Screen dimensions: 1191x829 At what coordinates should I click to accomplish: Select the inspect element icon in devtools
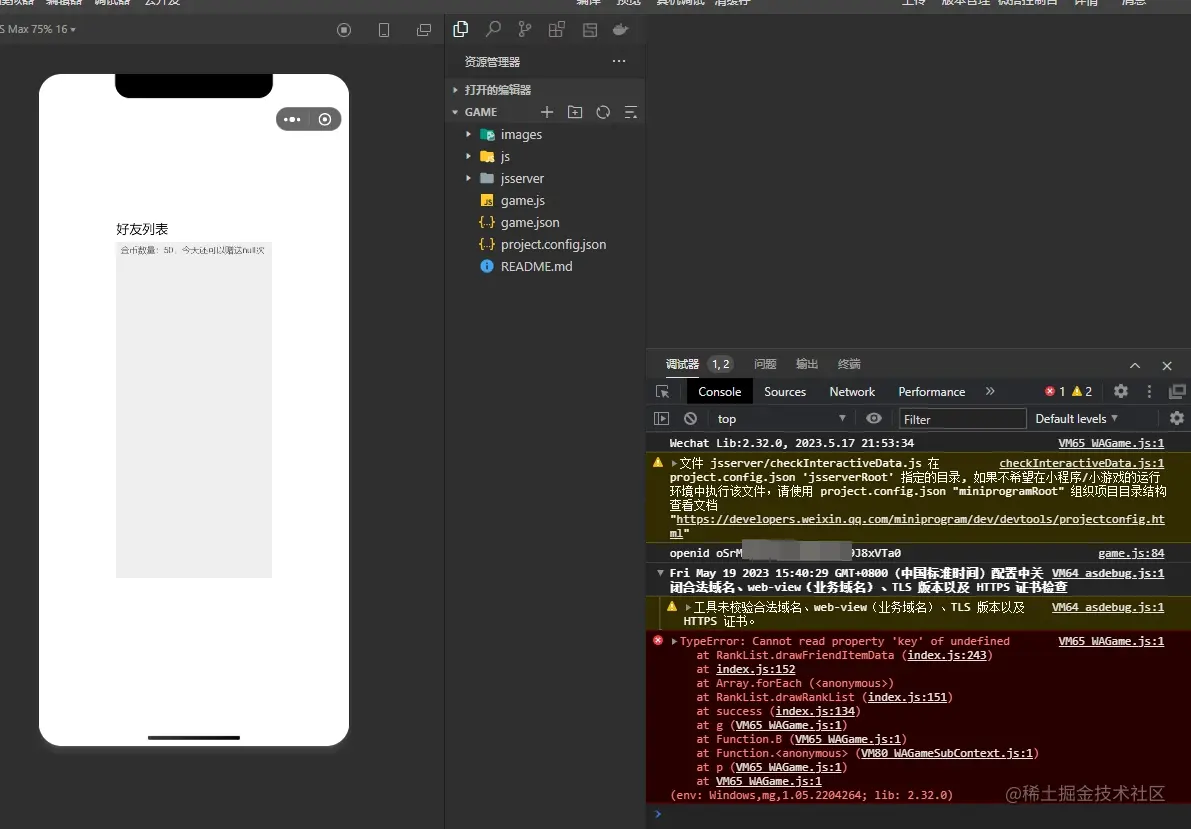click(x=662, y=391)
